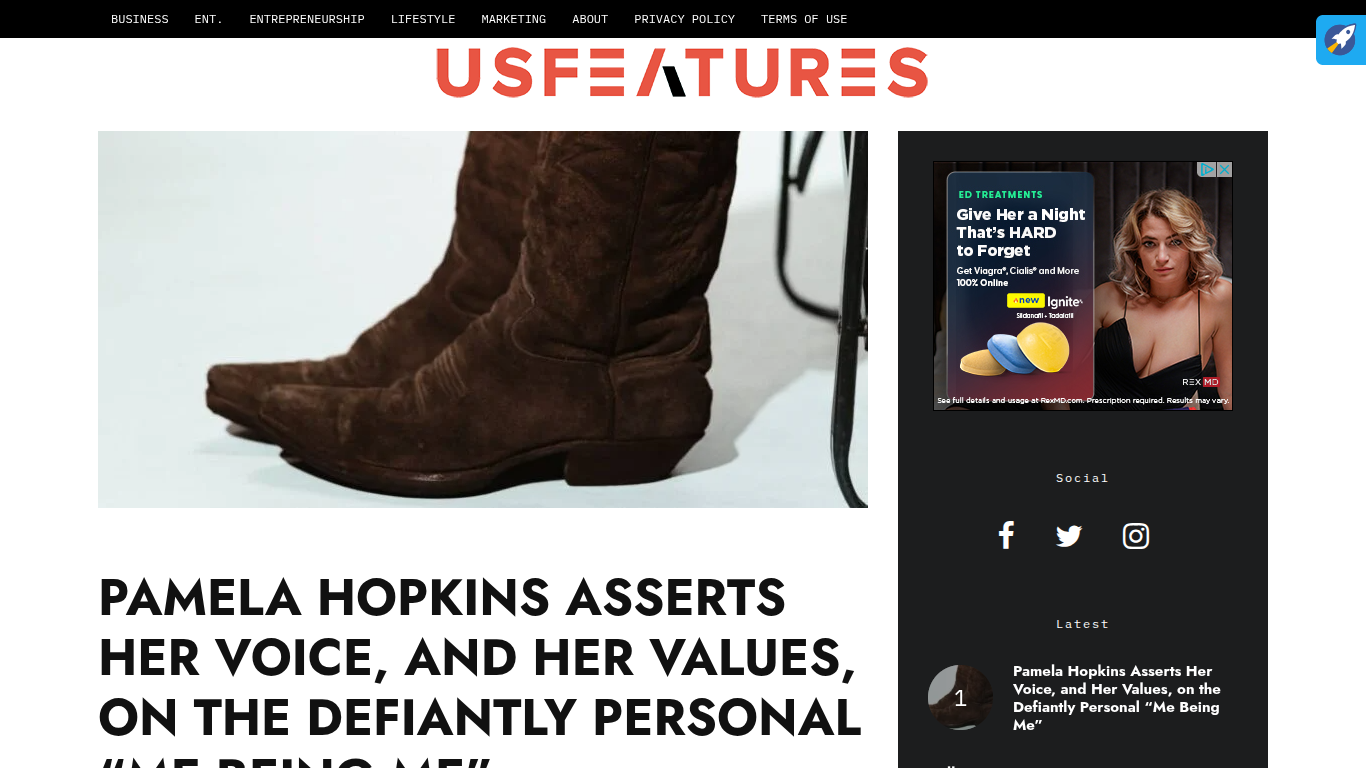Screen dimensions: 1366x768
Task: Visit the About page
Action: click(x=590, y=19)
